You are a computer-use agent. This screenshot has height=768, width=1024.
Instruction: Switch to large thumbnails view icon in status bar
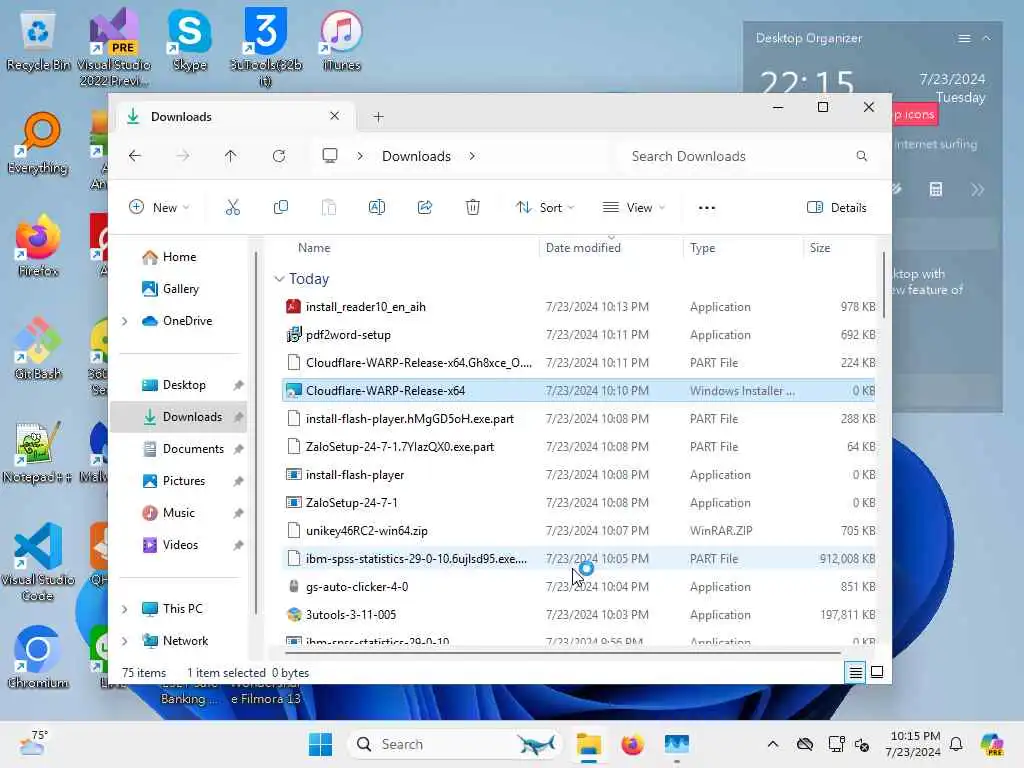877,673
